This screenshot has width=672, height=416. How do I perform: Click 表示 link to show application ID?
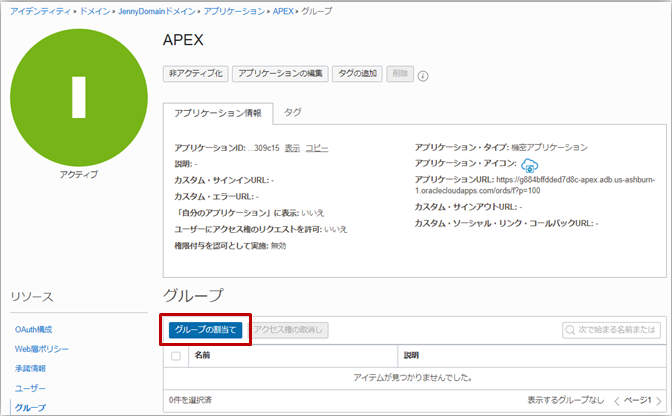pos(291,147)
